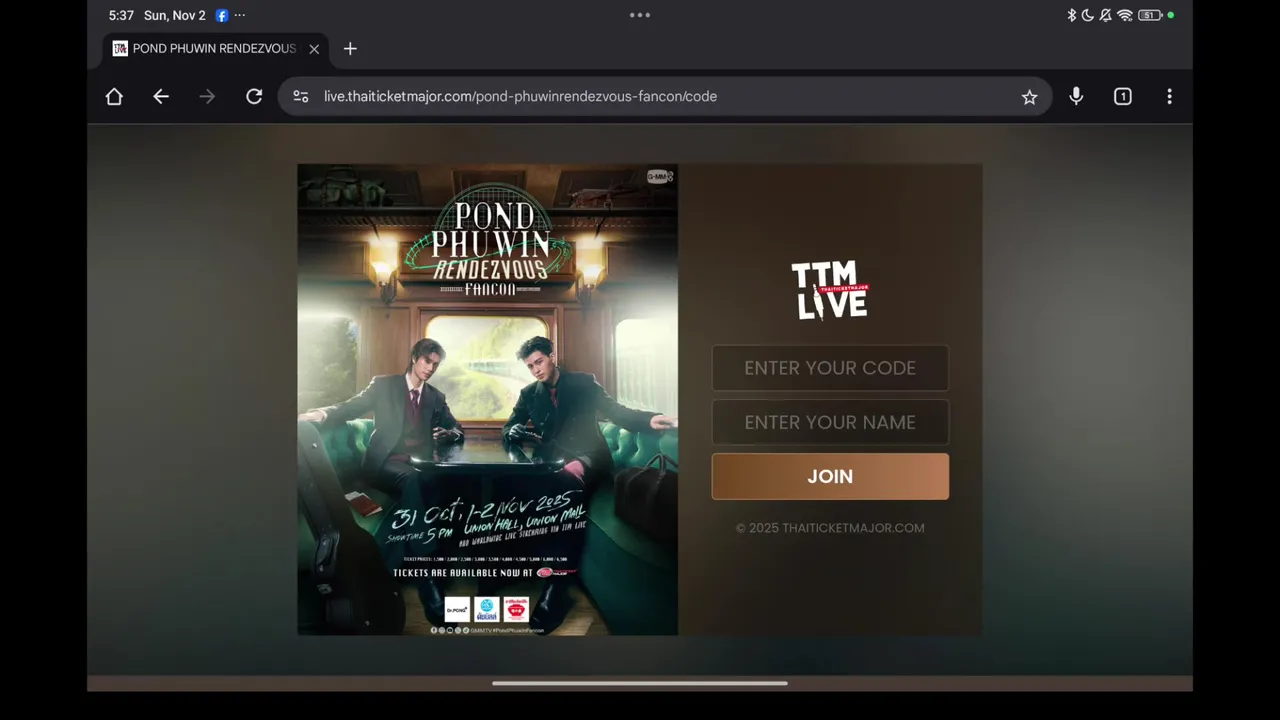Open a new tab with plus
The width and height of the screenshot is (1280, 720).
click(350, 49)
